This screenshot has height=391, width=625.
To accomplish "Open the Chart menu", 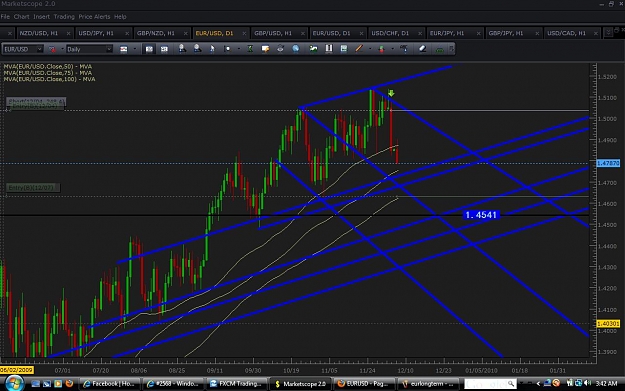I will click(22, 17).
